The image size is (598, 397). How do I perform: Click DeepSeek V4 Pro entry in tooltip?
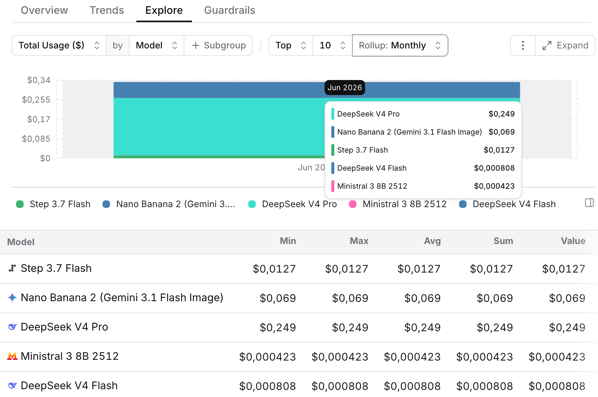click(423, 114)
